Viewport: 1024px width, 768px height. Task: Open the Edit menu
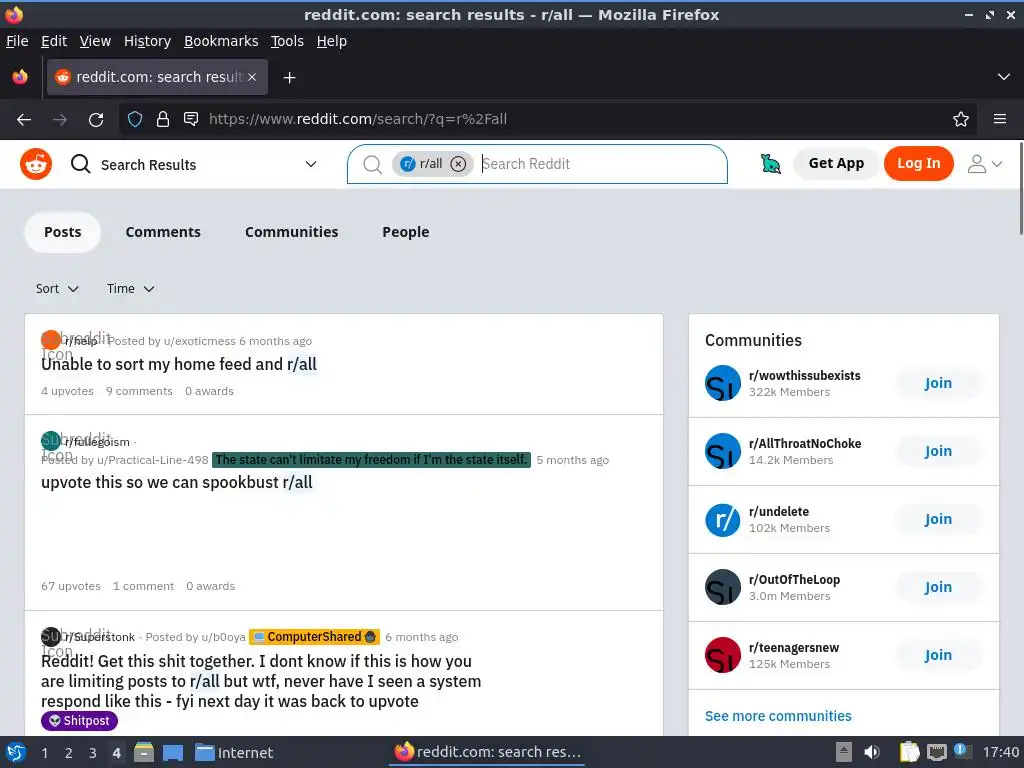[54, 41]
